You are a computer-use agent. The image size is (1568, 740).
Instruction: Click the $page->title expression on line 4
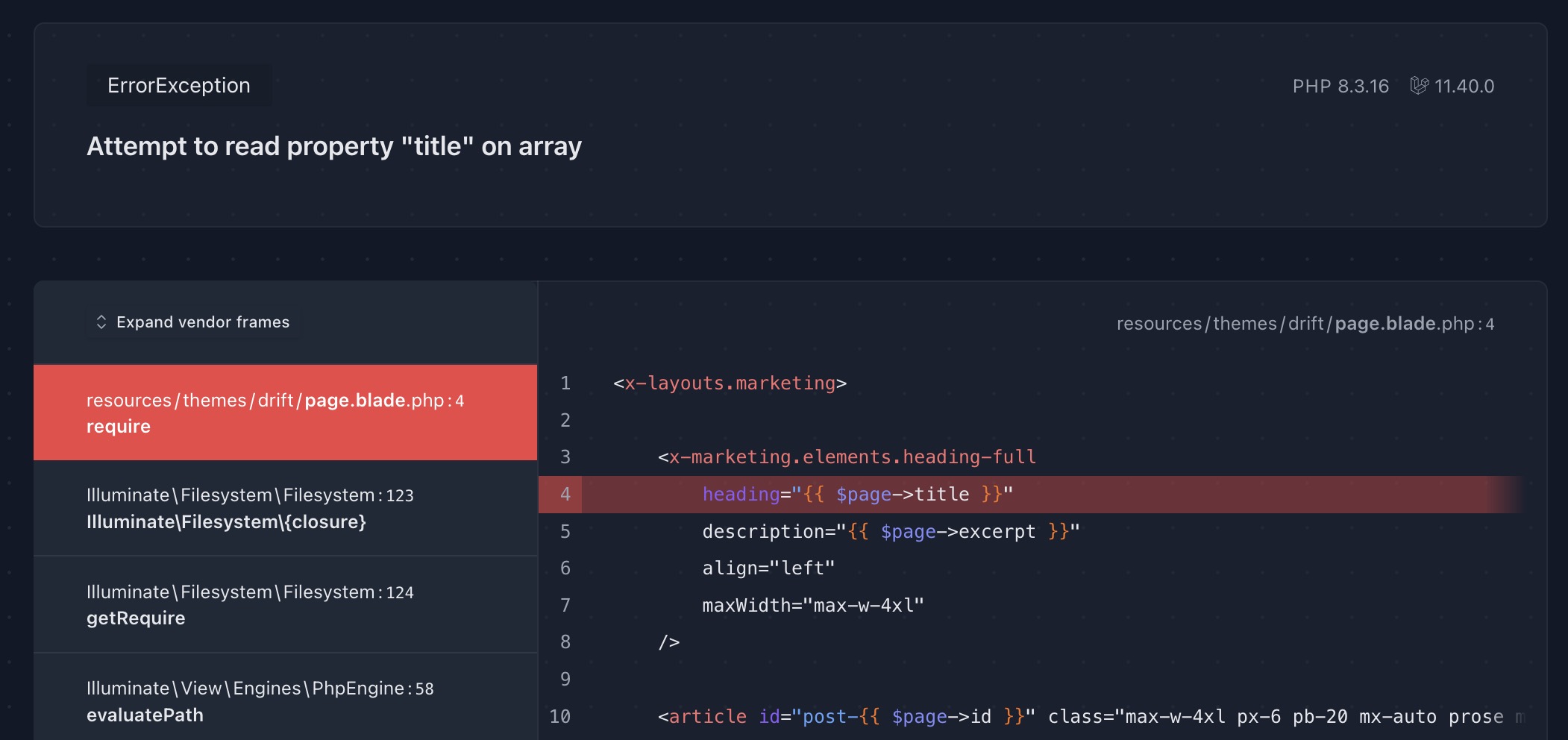click(x=903, y=495)
